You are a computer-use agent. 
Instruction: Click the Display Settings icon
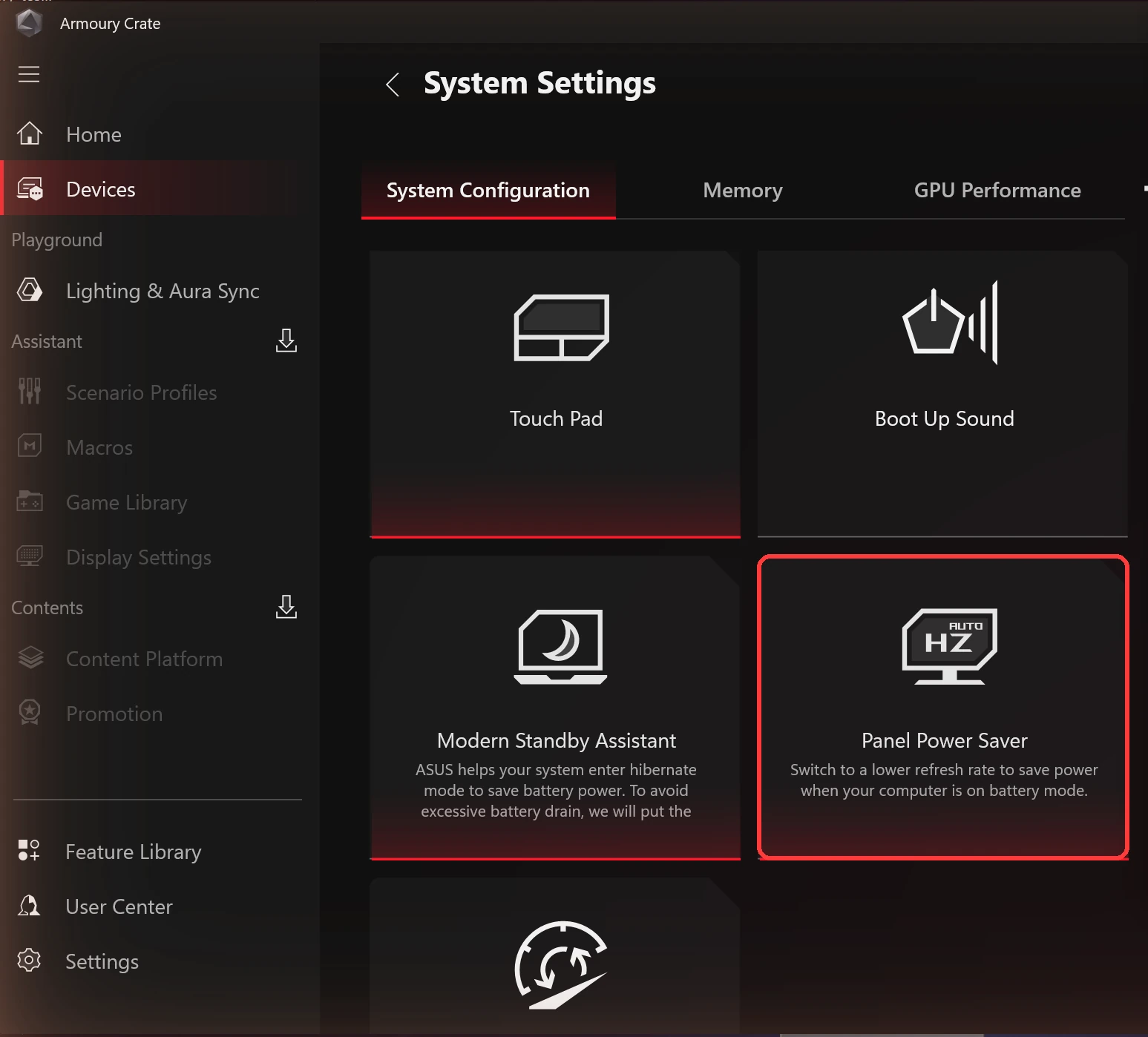click(30, 556)
